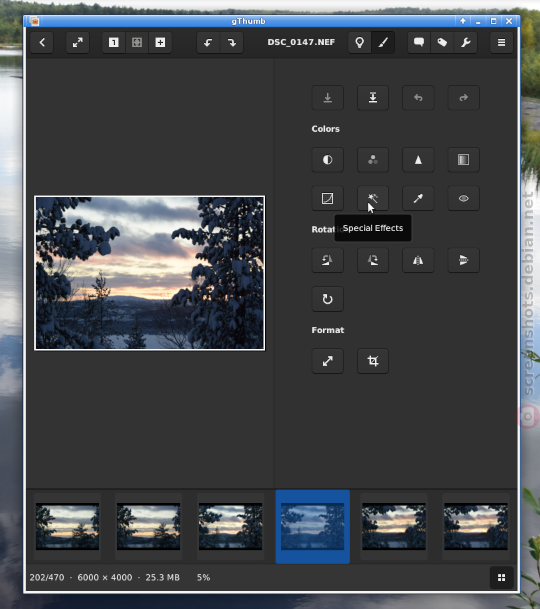Open the hamburger main menu
This screenshot has width=540, height=609.
coord(502,42)
